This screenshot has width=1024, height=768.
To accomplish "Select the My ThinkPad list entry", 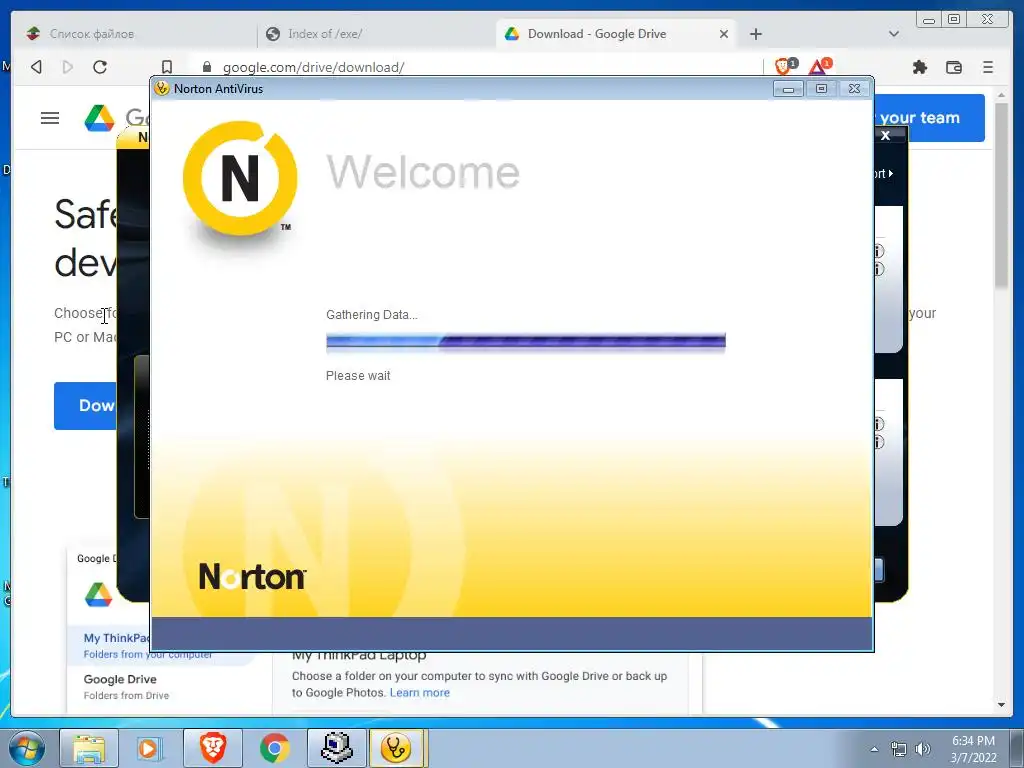I will tap(116, 645).
